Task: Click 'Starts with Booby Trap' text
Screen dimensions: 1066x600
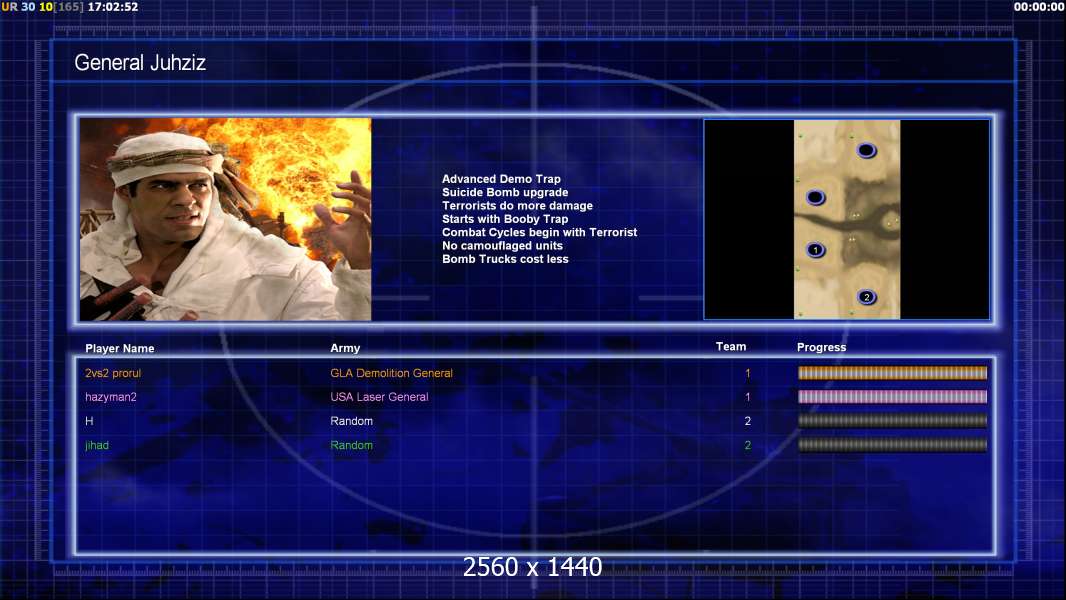Action: 505,219
